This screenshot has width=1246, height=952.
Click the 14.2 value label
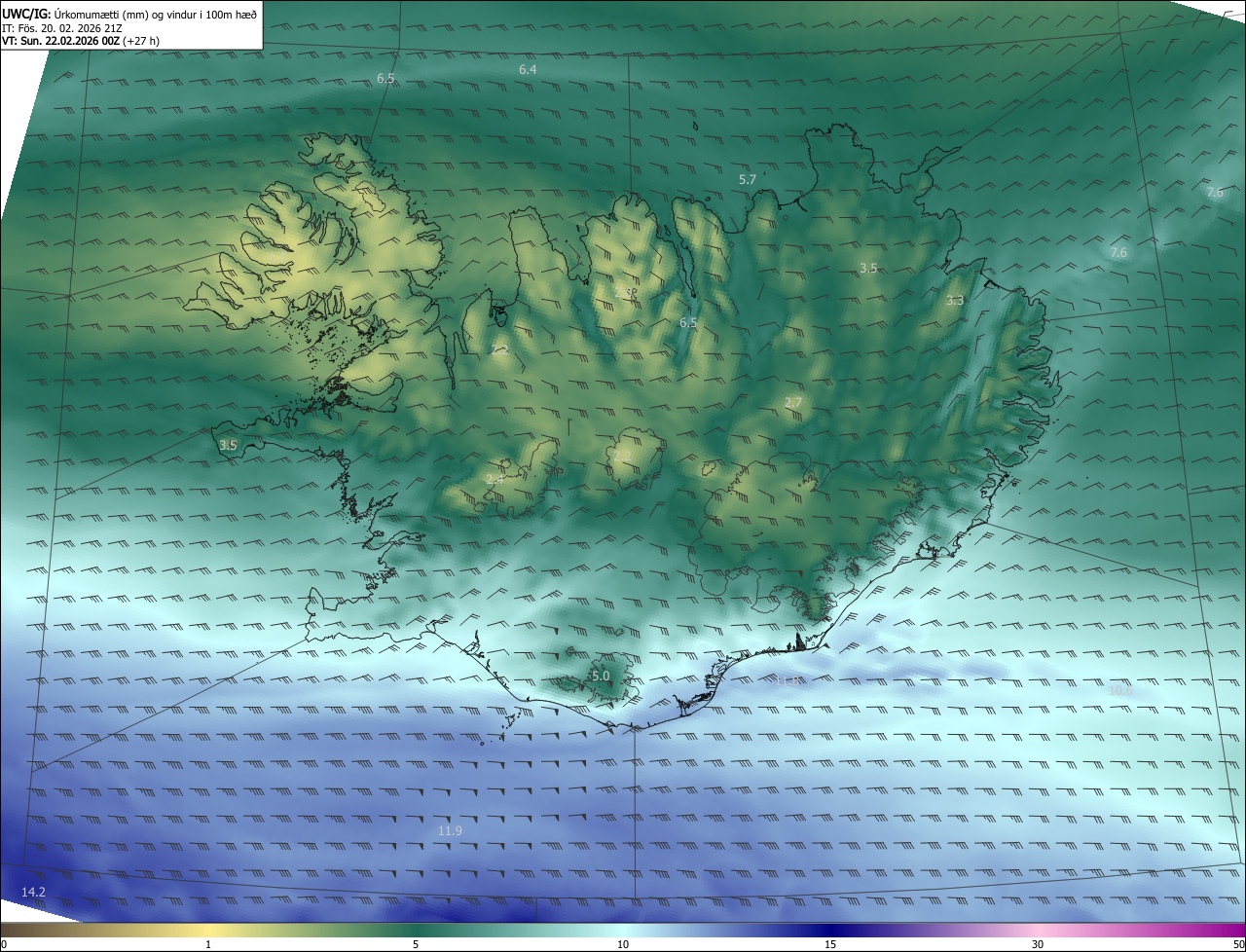tap(33, 892)
